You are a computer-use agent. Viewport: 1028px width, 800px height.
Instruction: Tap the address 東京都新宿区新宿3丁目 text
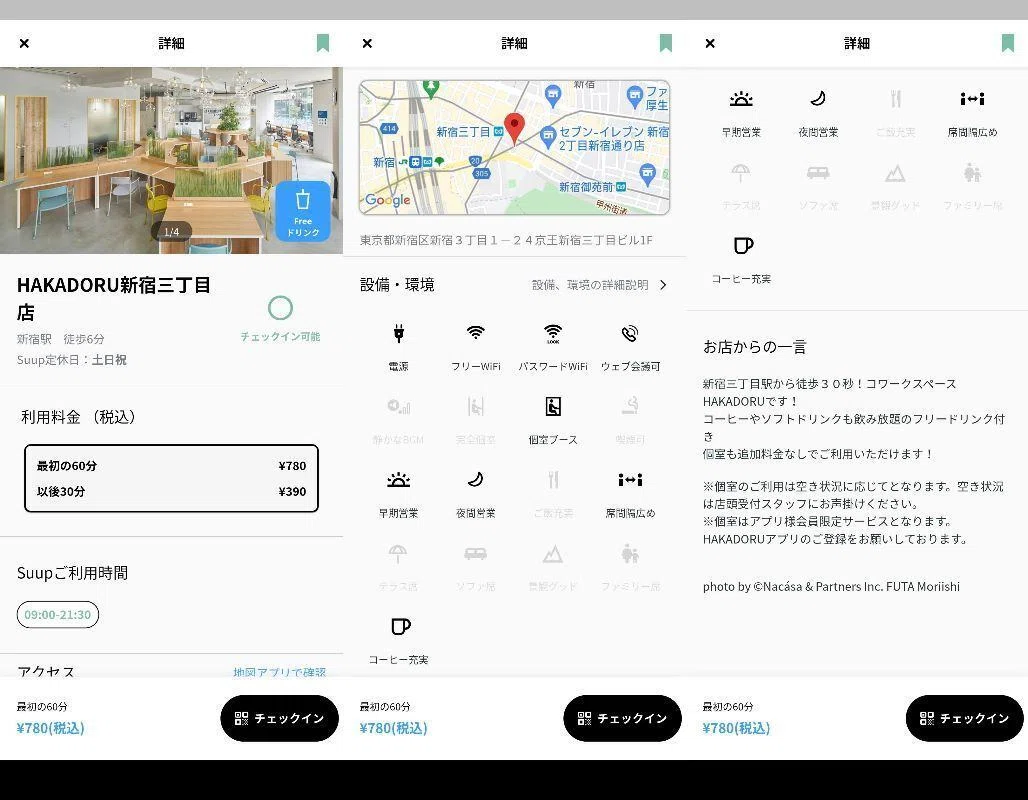pyautogui.click(x=506, y=240)
